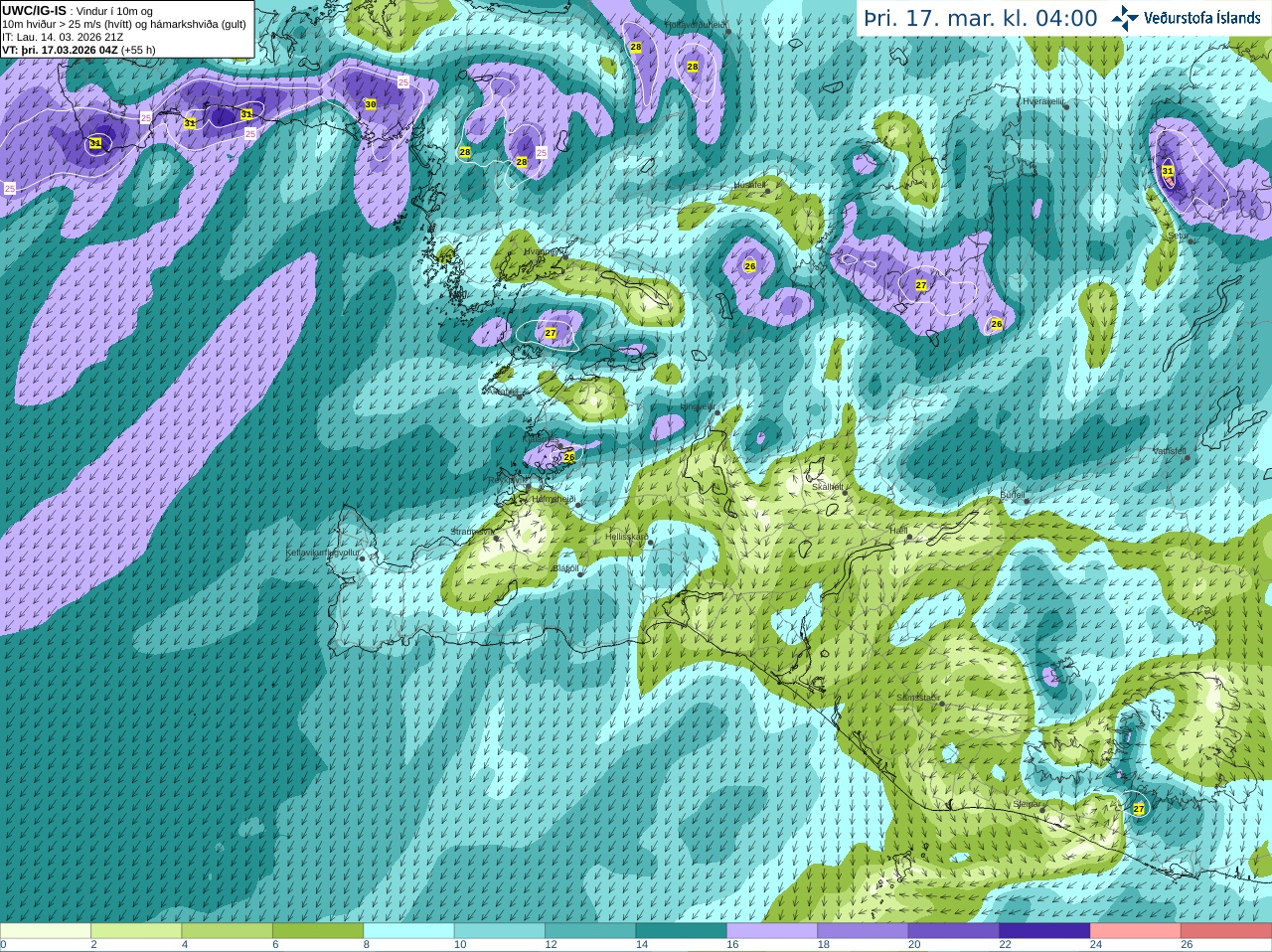The height and width of the screenshot is (952, 1272).
Task: Click the Setur station label
Action: tap(1177, 237)
